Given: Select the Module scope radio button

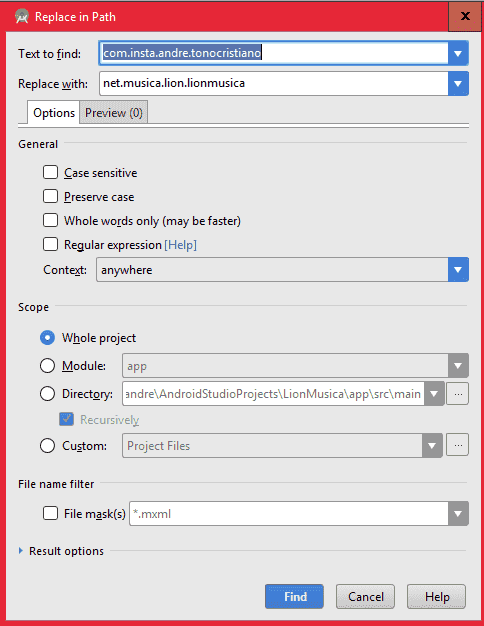Looking at the screenshot, I should [x=47, y=366].
